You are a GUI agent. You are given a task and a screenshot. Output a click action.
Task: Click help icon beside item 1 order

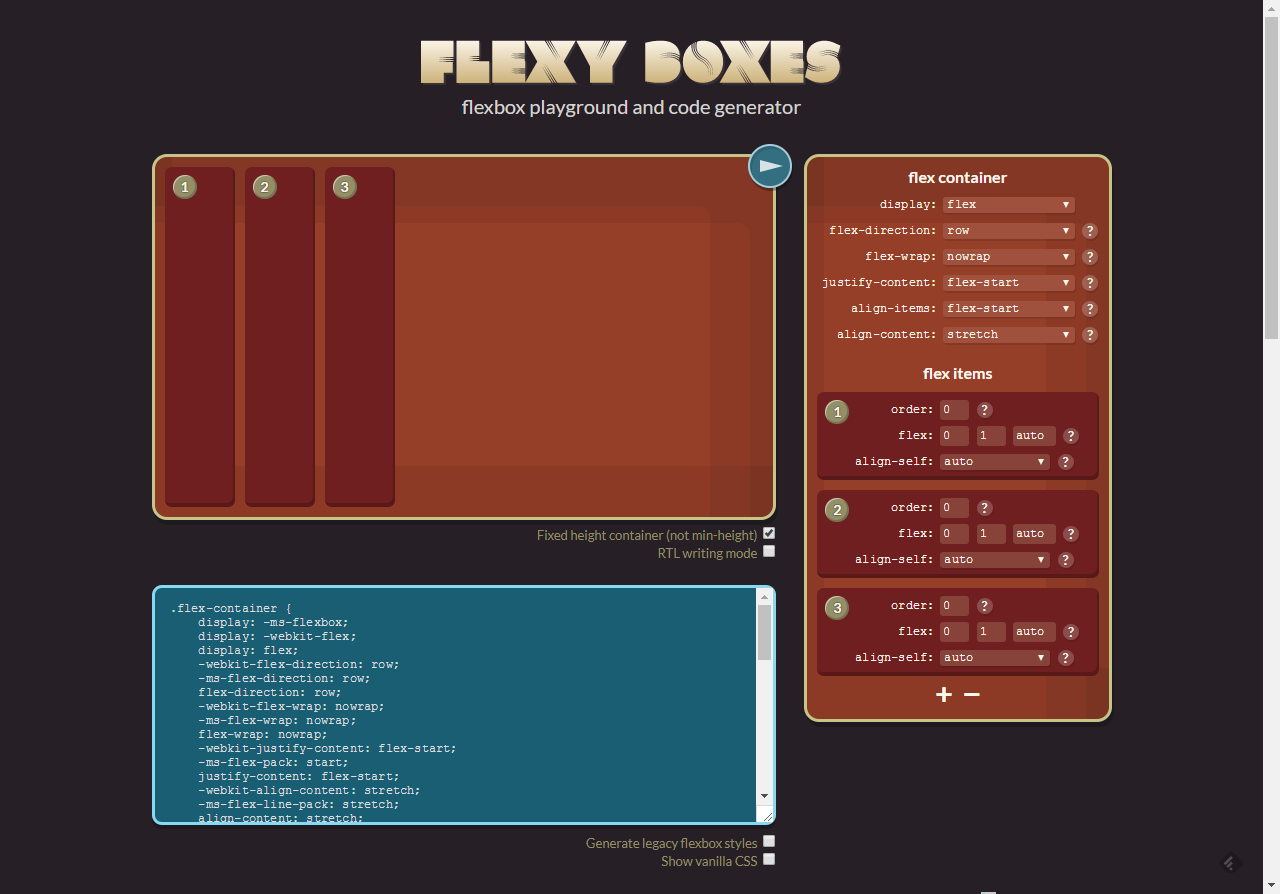[984, 410]
